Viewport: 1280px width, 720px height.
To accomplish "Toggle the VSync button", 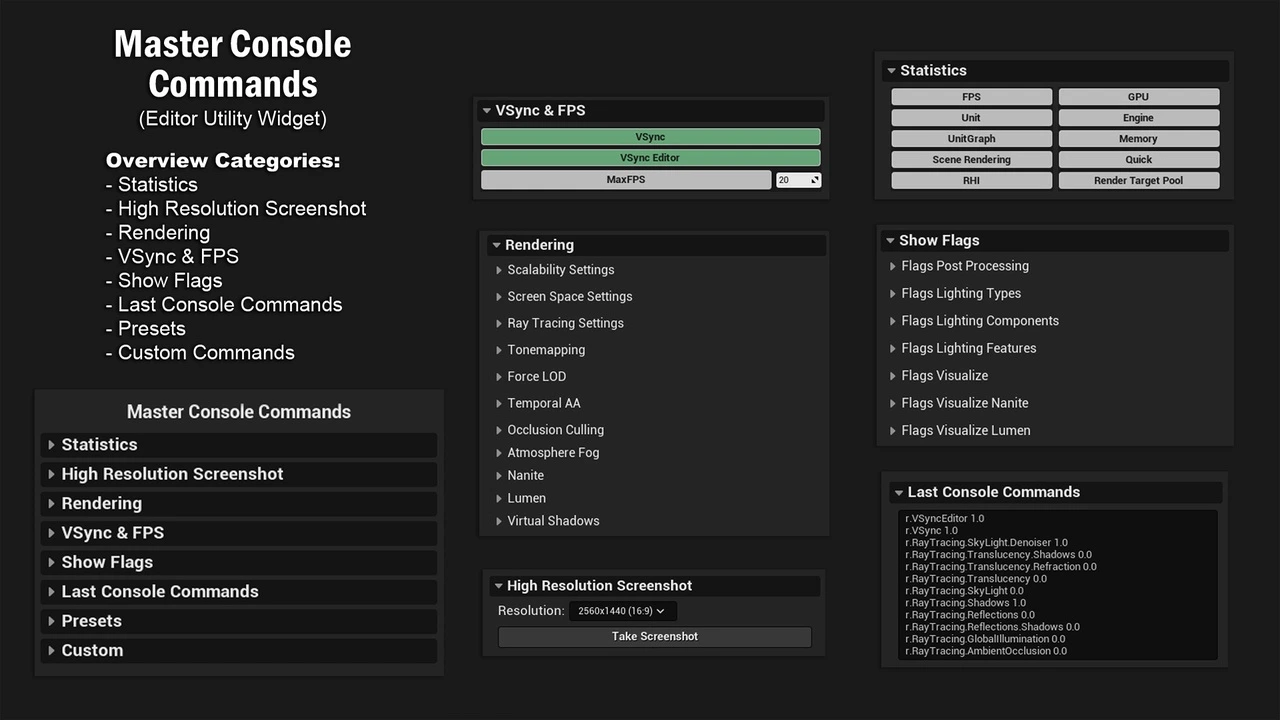I will tap(650, 137).
